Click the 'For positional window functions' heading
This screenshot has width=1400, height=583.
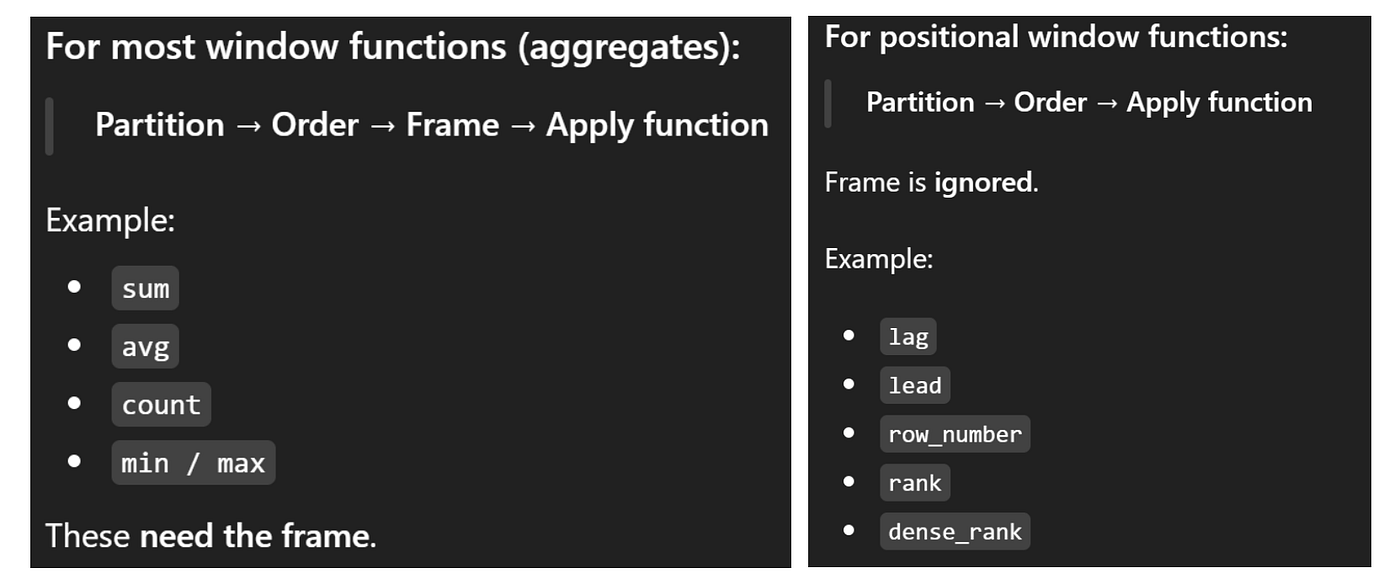(1056, 37)
